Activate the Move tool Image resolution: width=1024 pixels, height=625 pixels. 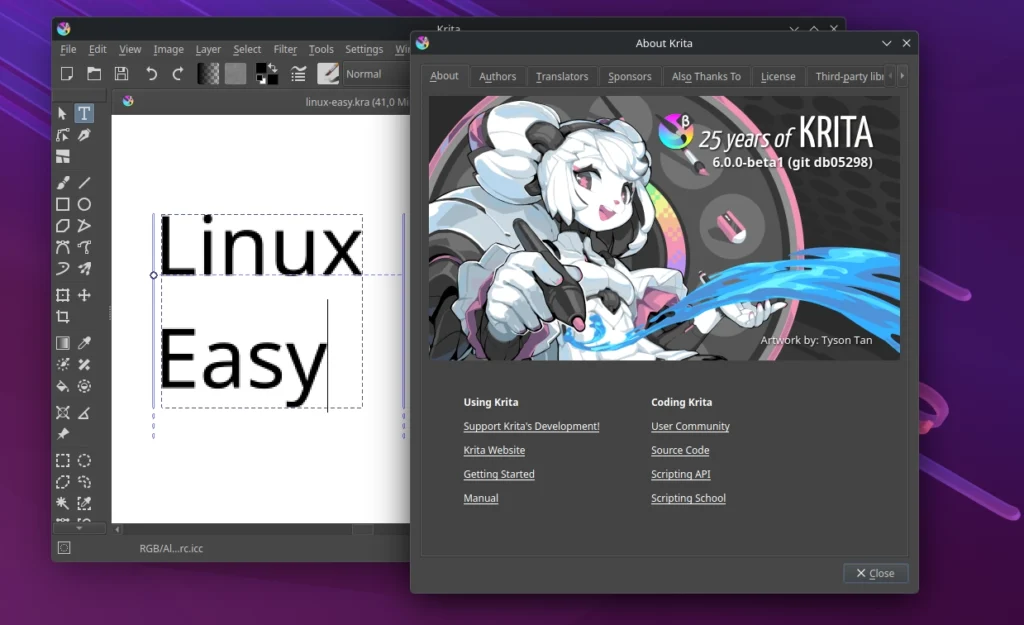tap(84, 294)
